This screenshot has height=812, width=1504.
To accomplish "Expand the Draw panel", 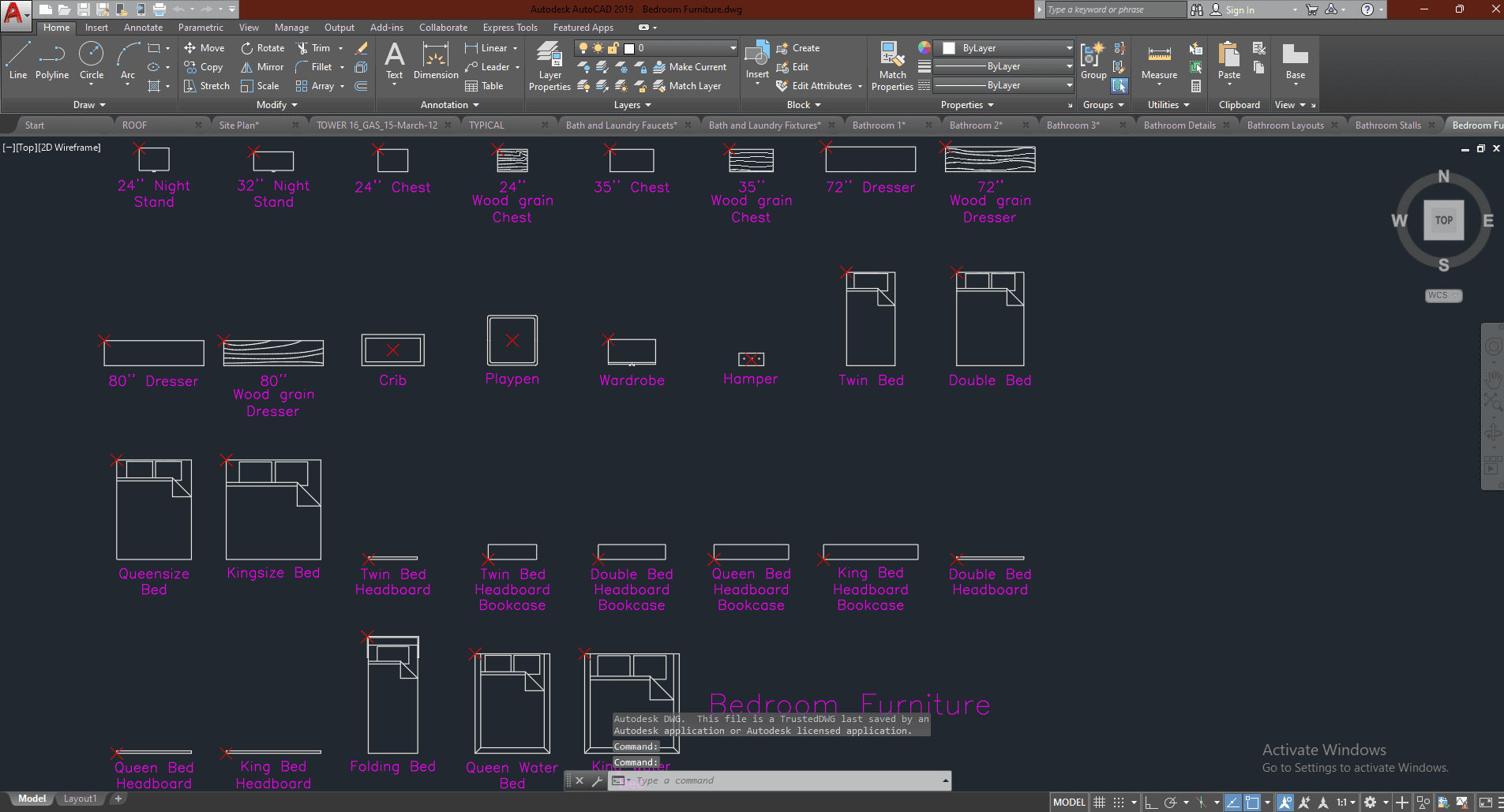I will pos(89,105).
